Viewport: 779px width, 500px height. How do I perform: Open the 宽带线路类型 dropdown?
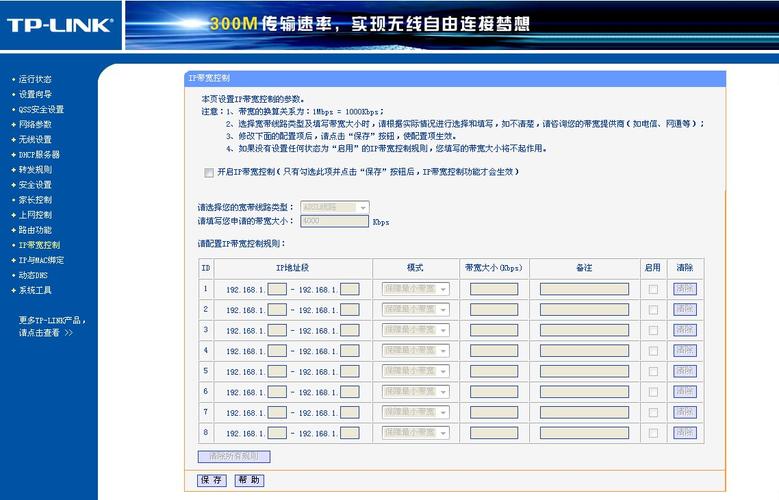coord(335,207)
